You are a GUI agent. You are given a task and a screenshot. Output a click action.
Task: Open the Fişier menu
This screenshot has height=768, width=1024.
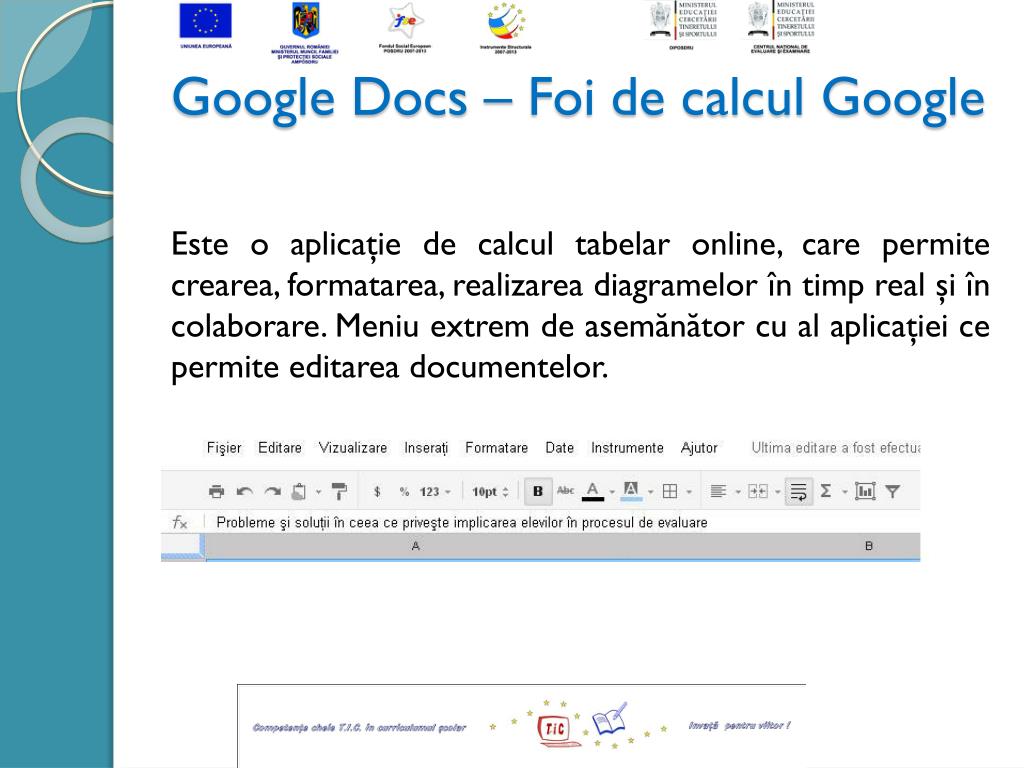(224, 448)
